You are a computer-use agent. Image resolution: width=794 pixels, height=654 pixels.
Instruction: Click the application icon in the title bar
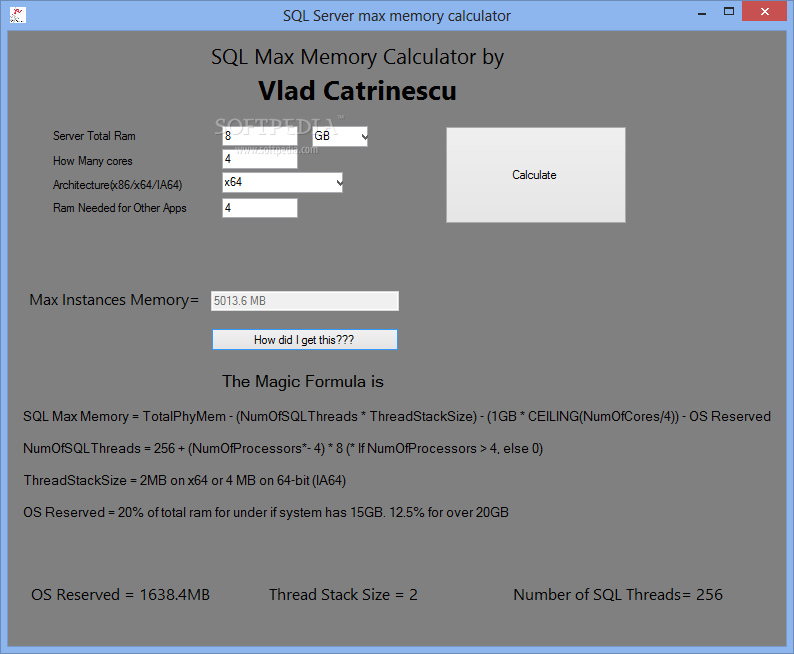(18, 15)
